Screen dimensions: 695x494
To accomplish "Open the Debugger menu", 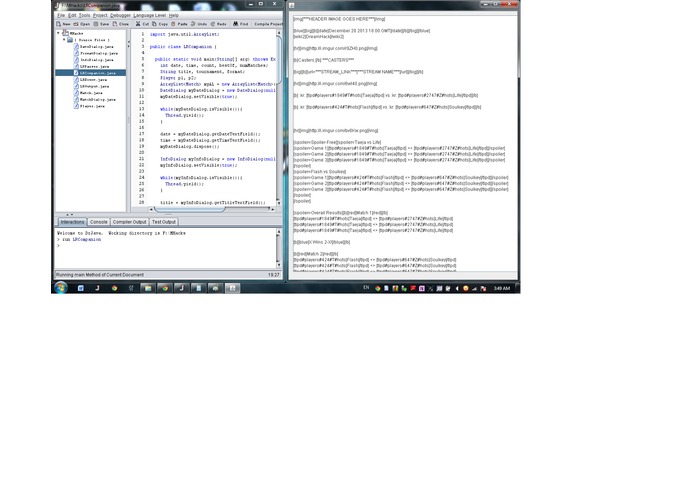I will pyautogui.click(x=120, y=15).
